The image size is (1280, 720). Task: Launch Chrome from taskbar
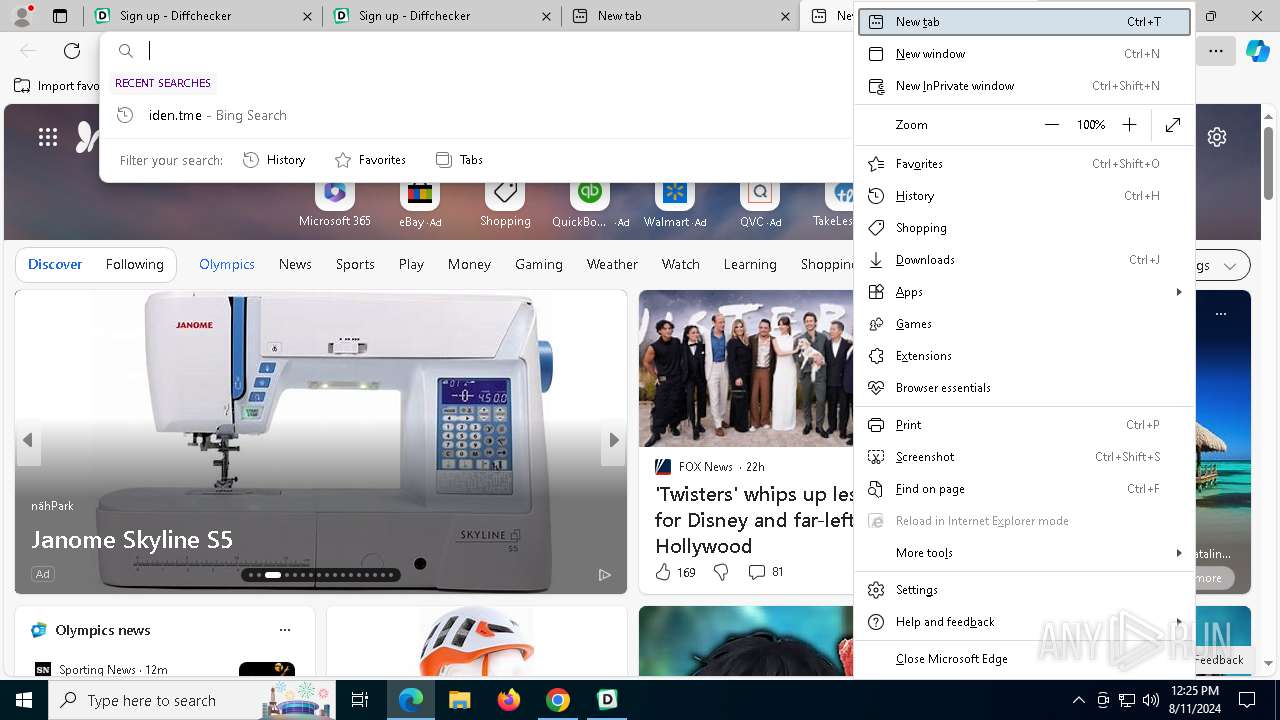[x=558, y=700]
